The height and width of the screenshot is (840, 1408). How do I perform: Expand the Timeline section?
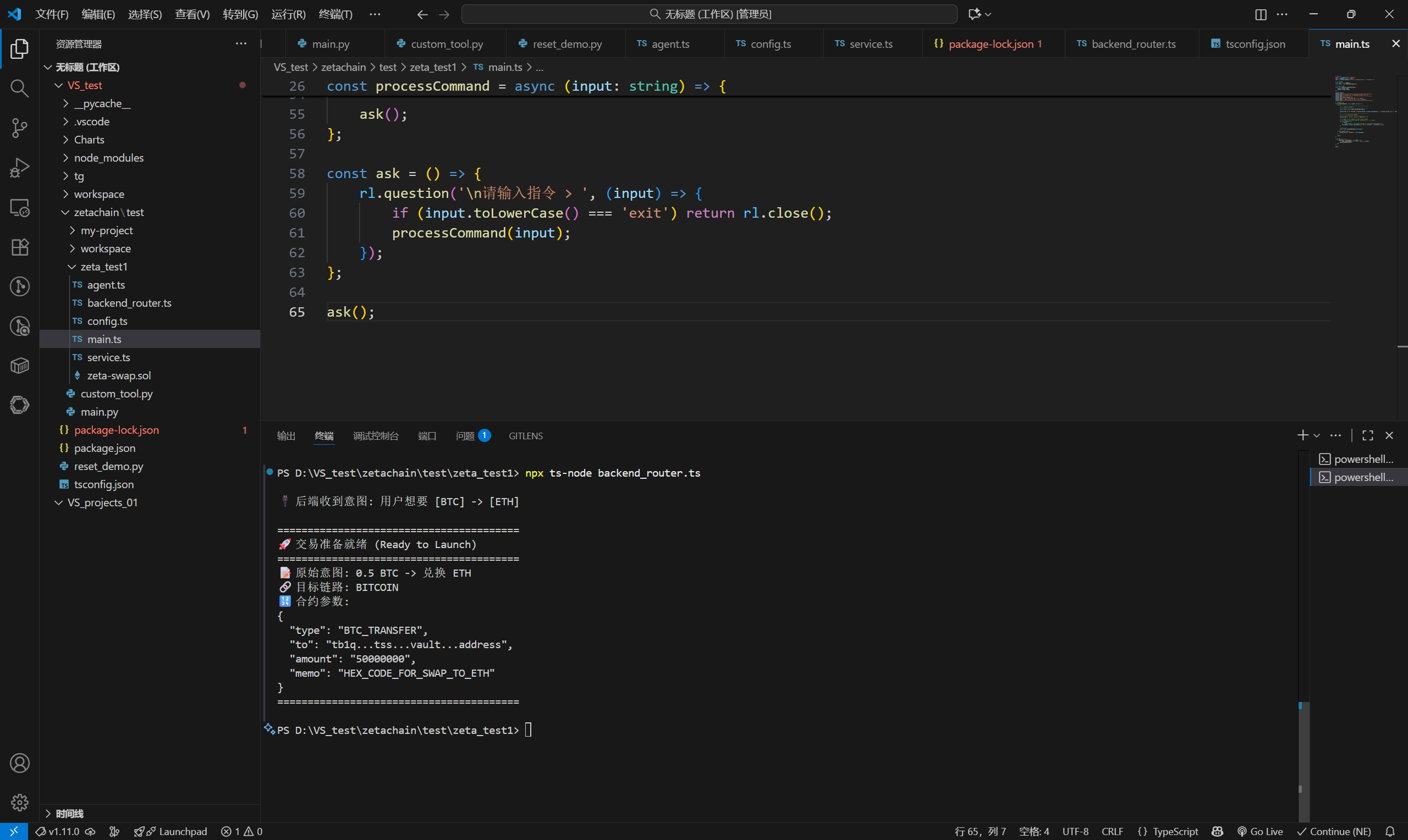(x=150, y=814)
